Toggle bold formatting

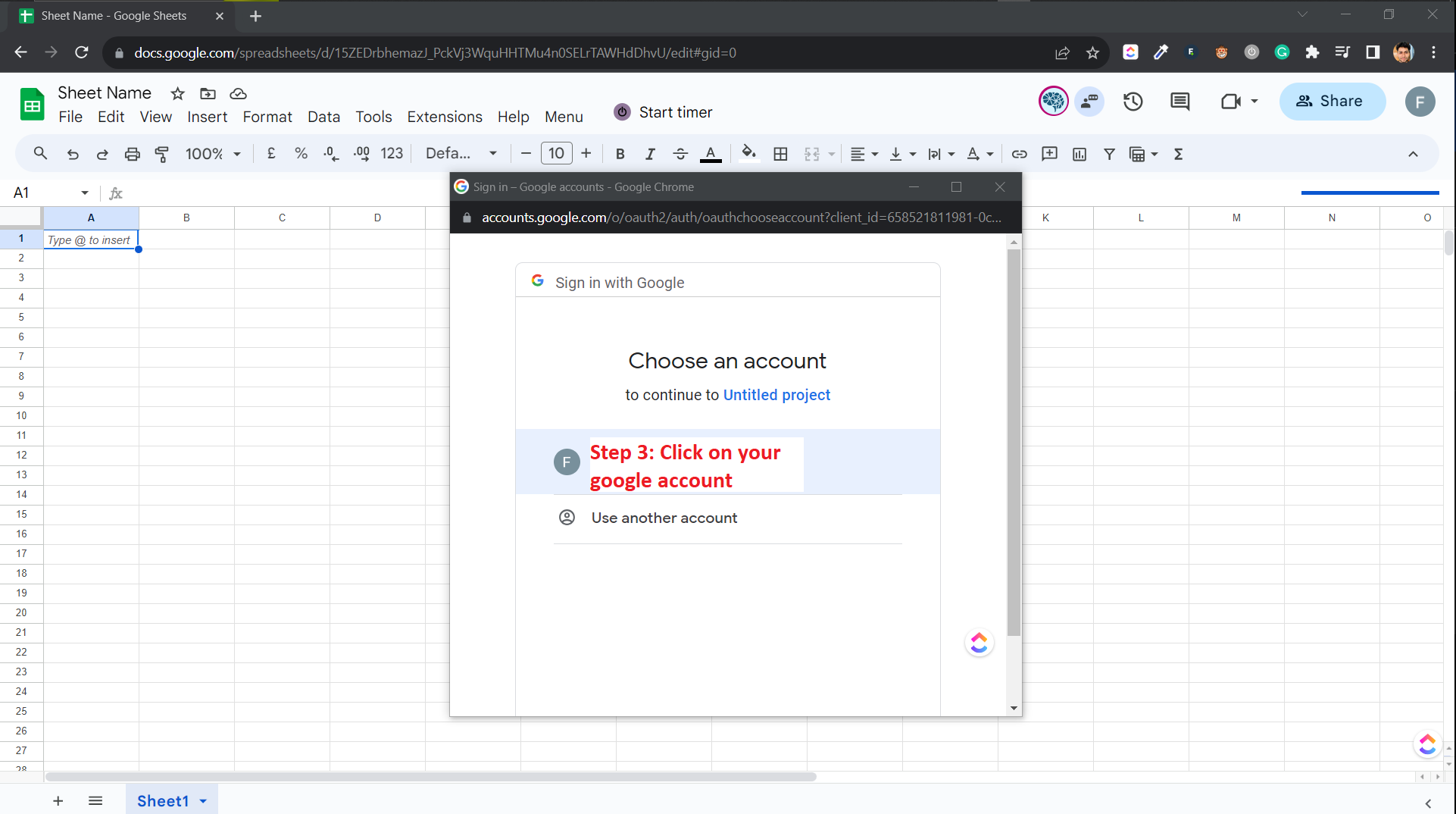(620, 154)
